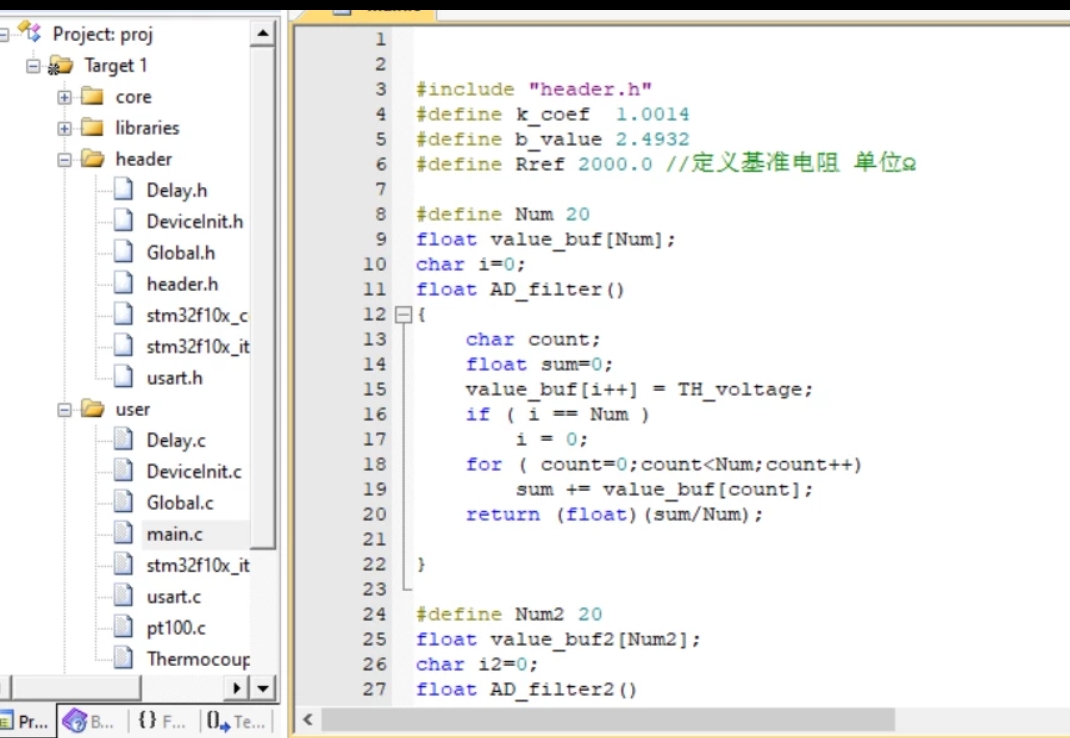Collapse AD_filter function code fold at line 12
The image size is (1070, 738).
coord(404,315)
